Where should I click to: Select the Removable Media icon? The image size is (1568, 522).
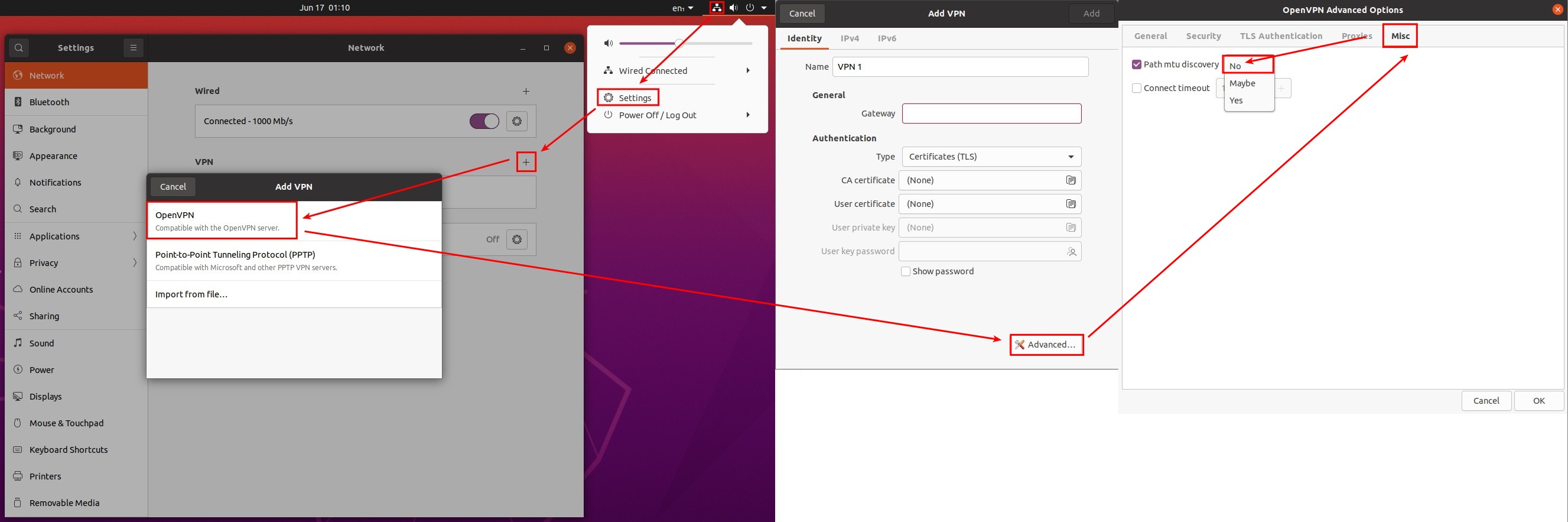pos(18,502)
